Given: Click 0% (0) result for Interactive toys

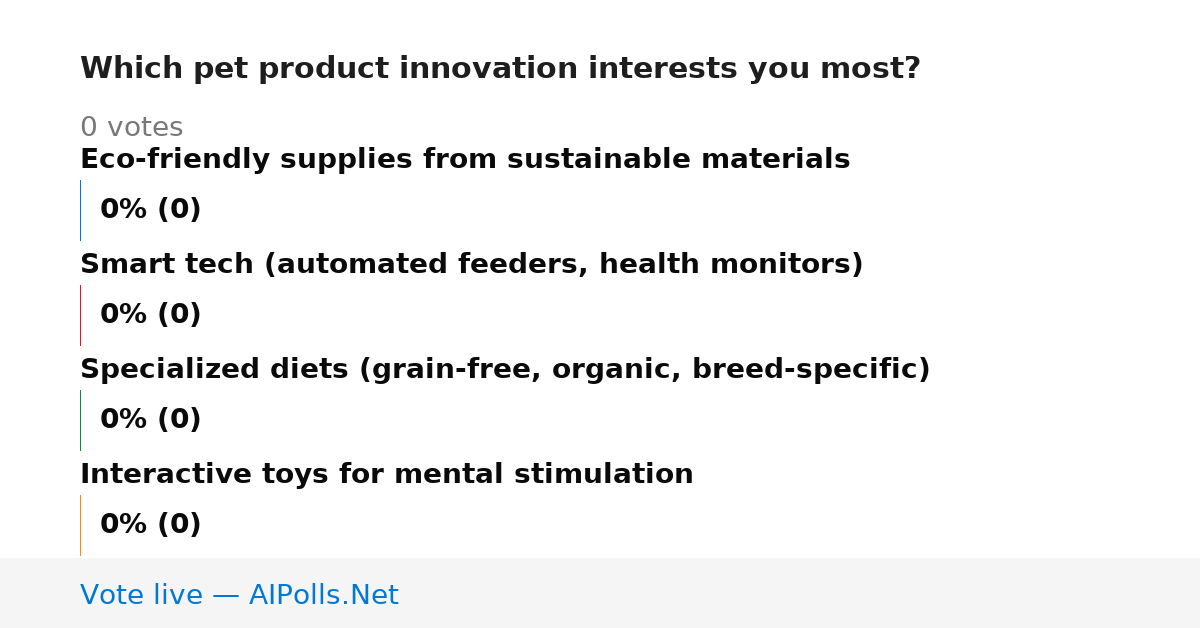Looking at the screenshot, I should tap(151, 525).
